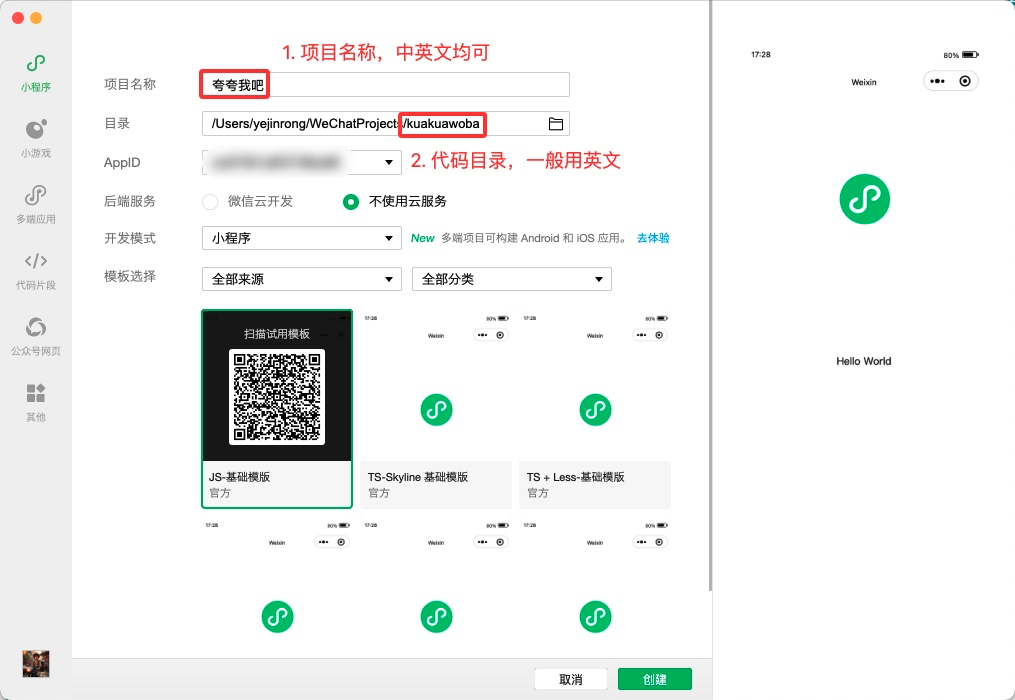Select 不使用云服务 radio option
The height and width of the screenshot is (700, 1015).
(x=351, y=202)
